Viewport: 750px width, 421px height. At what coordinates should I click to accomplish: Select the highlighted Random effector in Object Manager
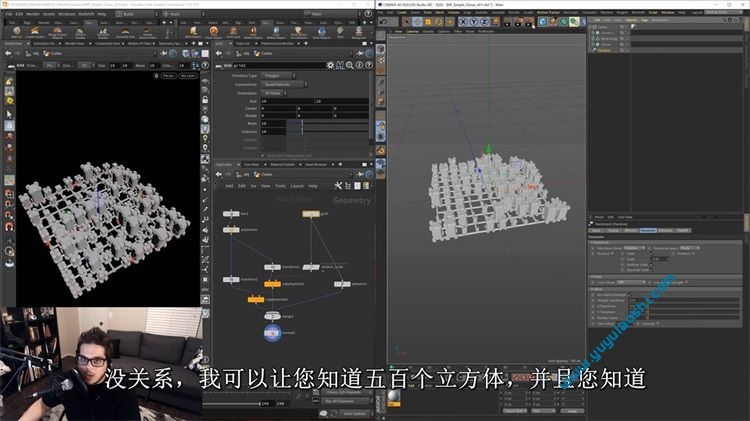coord(605,50)
